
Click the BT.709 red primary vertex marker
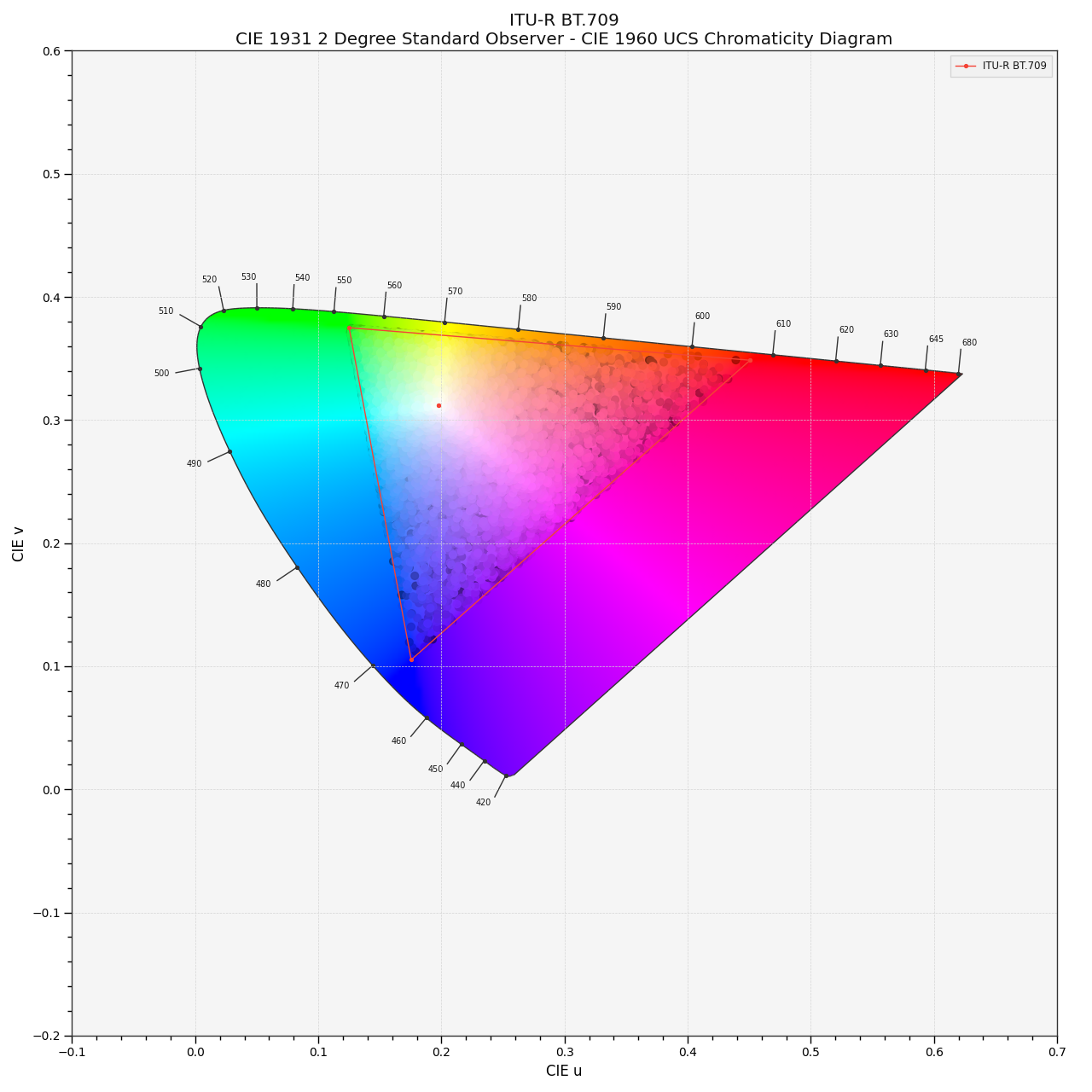click(x=750, y=360)
